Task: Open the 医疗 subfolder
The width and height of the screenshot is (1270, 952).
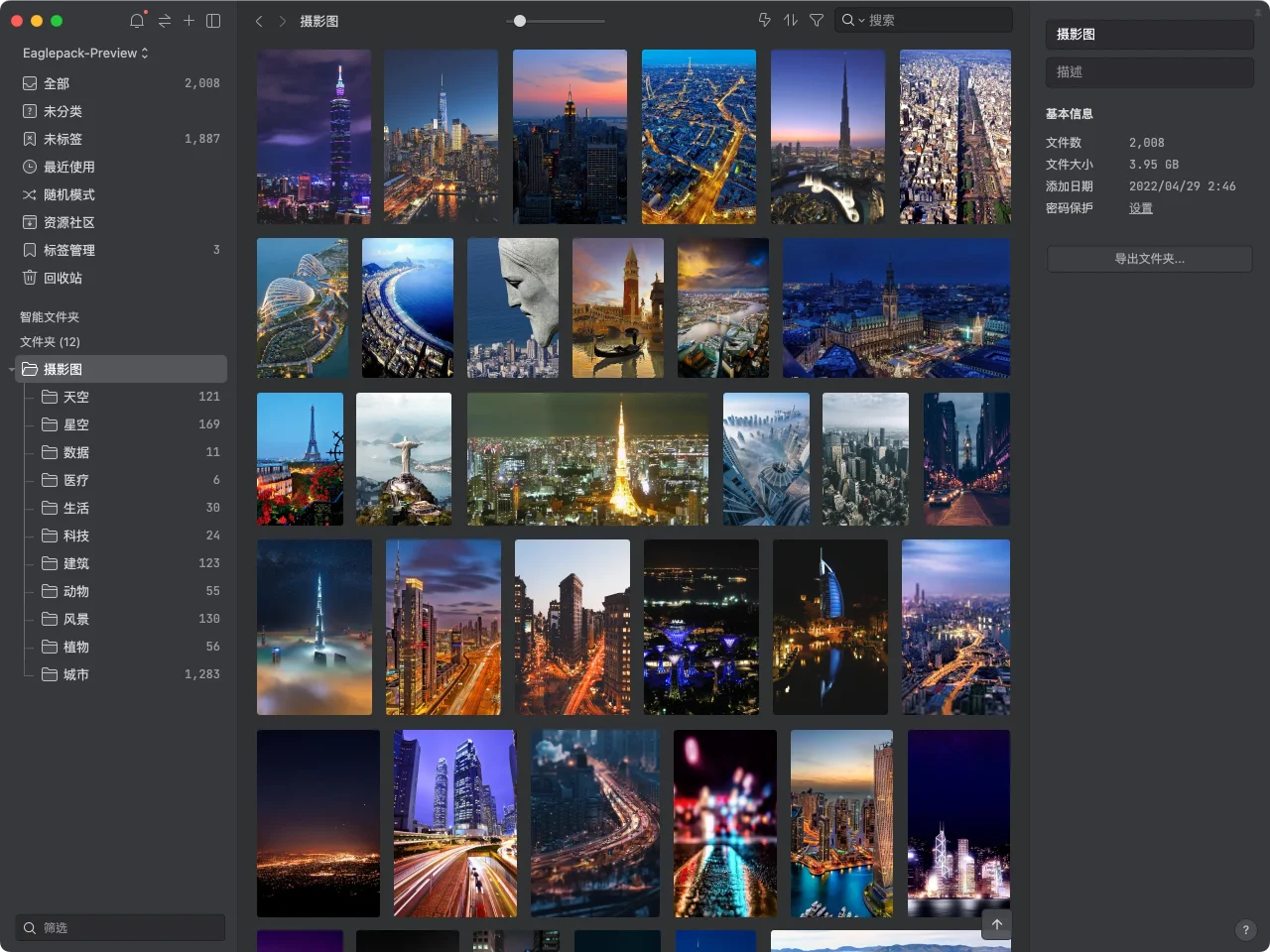Action: (x=131, y=480)
